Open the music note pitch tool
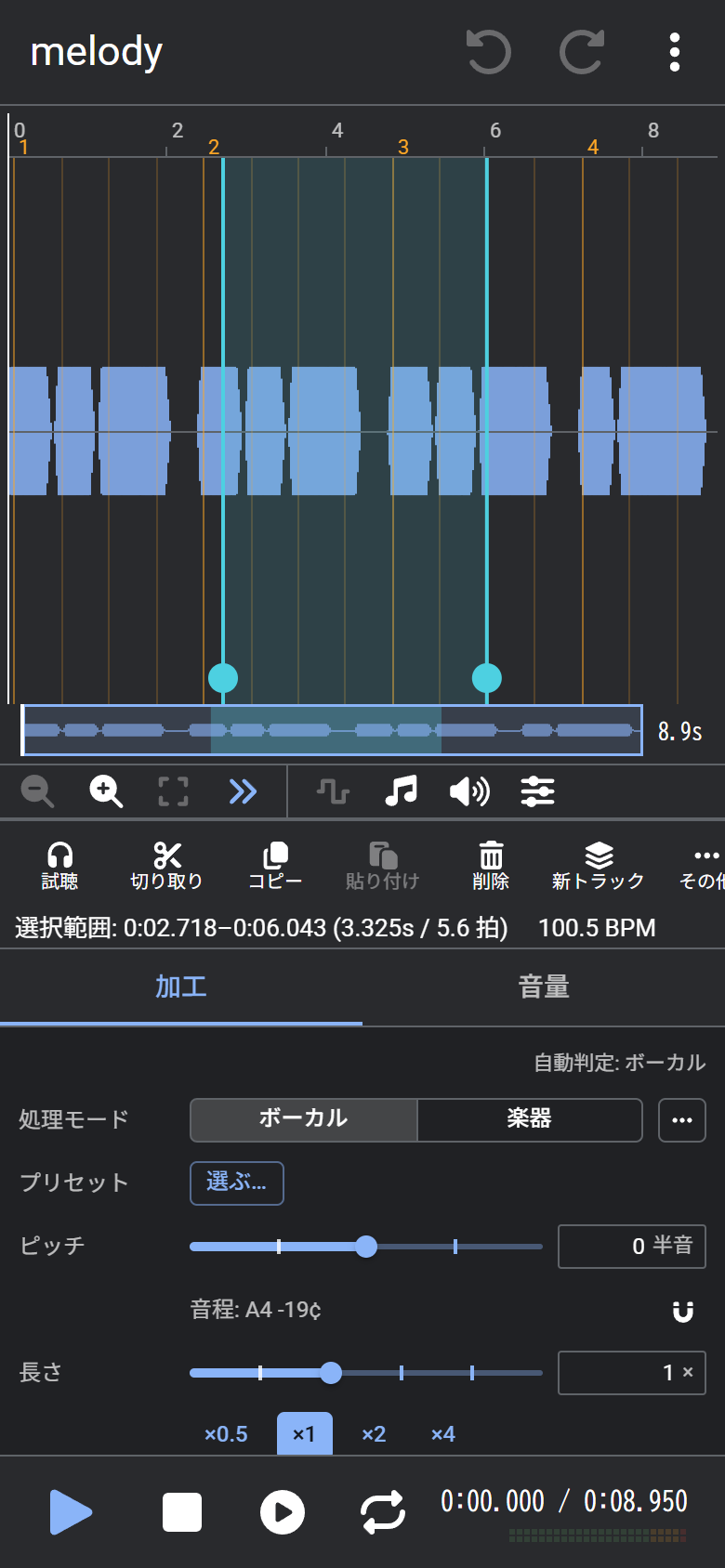The width and height of the screenshot is (725, 1568). (x=402, y=791)
